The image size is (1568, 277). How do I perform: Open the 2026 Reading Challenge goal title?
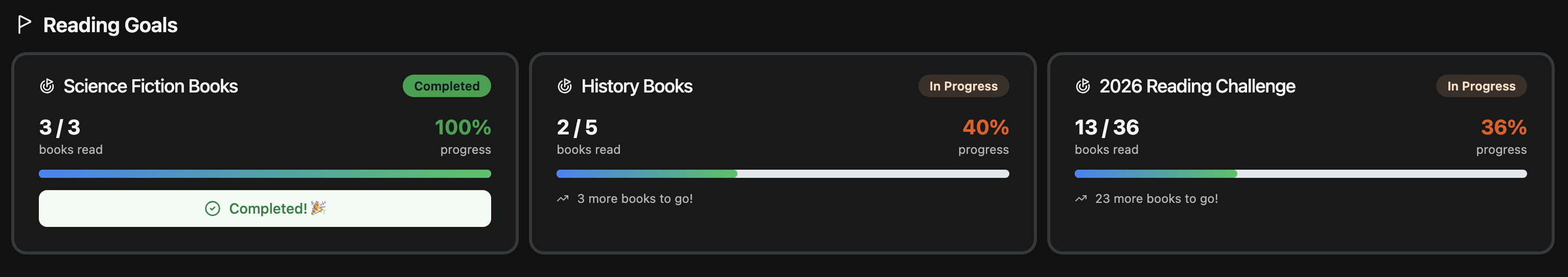(1196, 86)
